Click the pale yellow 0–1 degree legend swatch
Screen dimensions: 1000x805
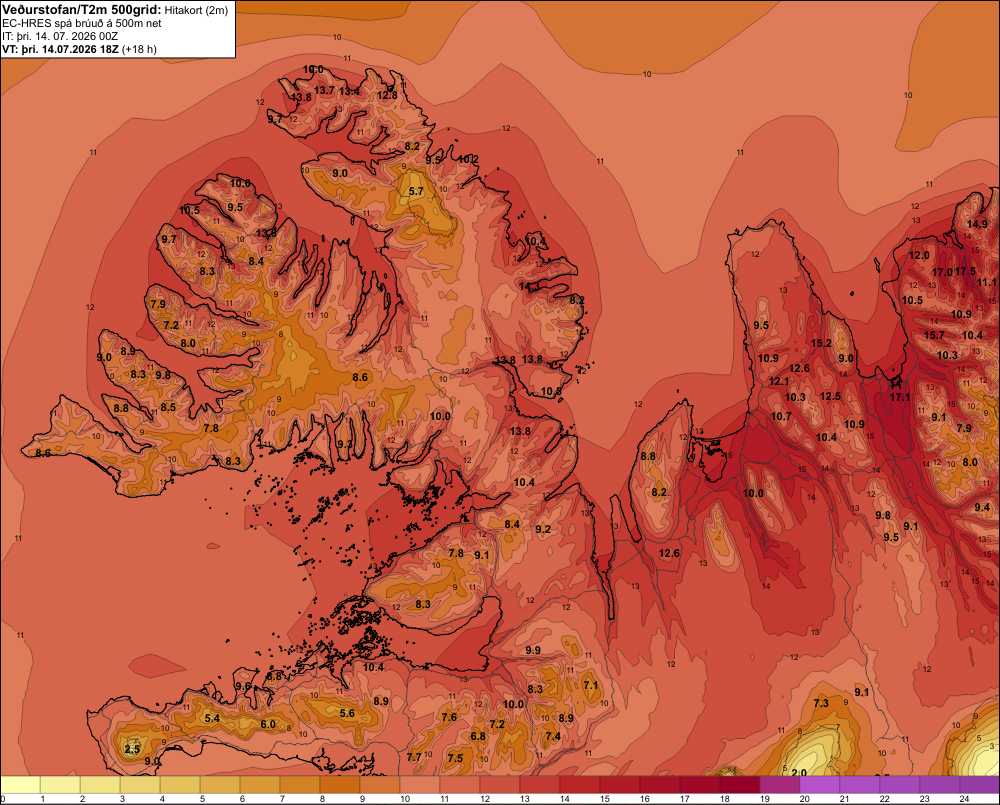click(21, 785)
